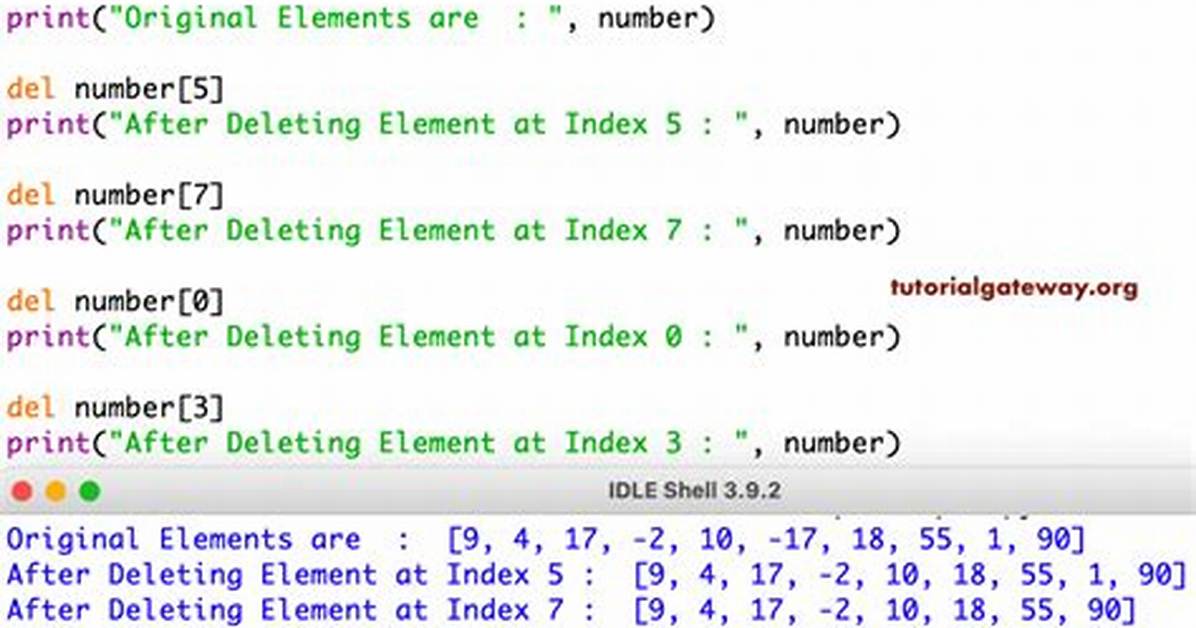Close the IDLE Shell window with red button

[22, 491]
